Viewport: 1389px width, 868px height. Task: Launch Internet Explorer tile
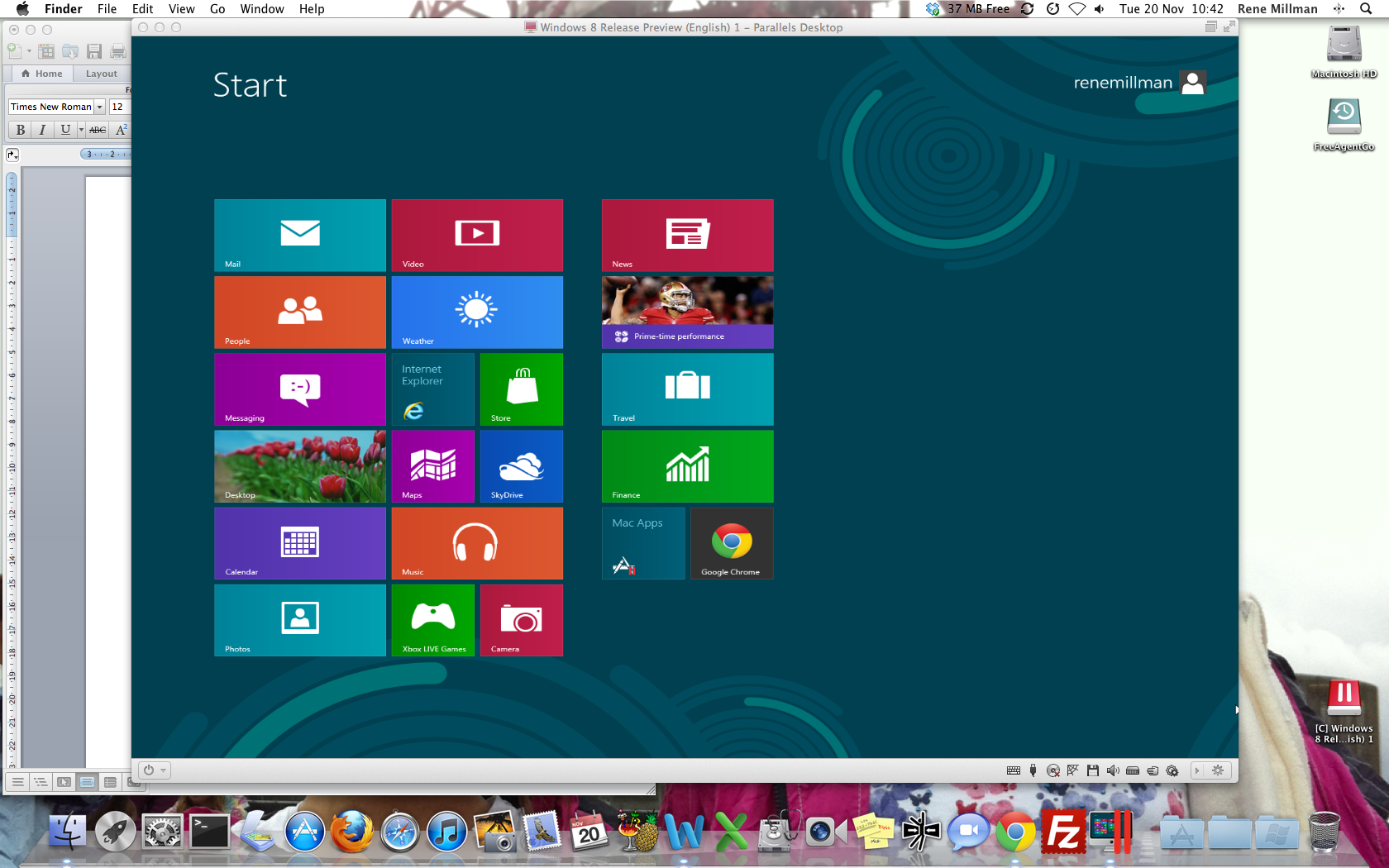(432, 389)
